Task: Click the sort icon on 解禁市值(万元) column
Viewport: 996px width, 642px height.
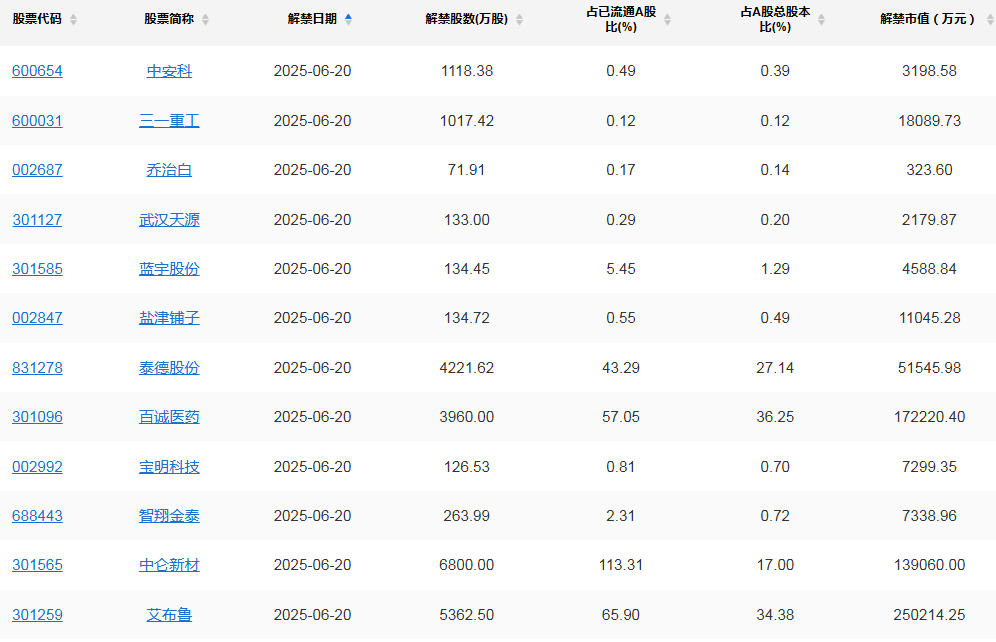Action: coord(988,19)
